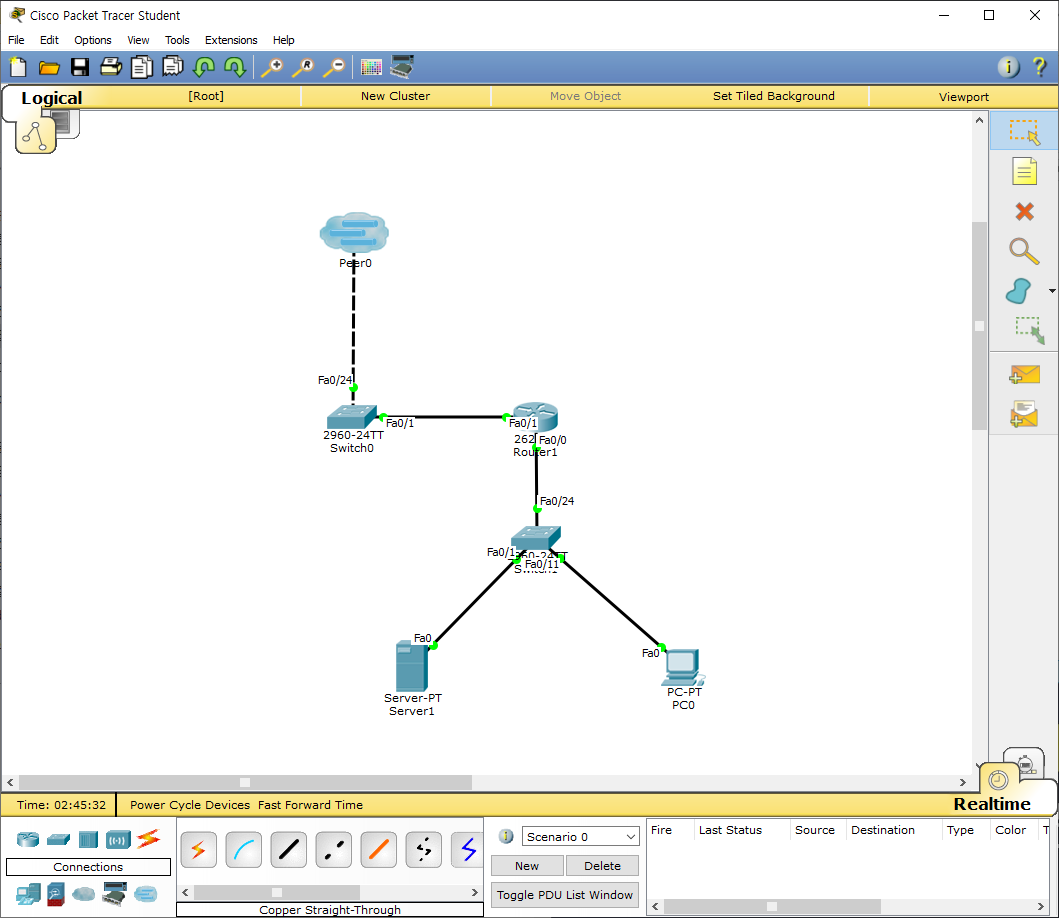Open the Activity Wizard icon
The image size is (1059, 918).
point(142,67)
